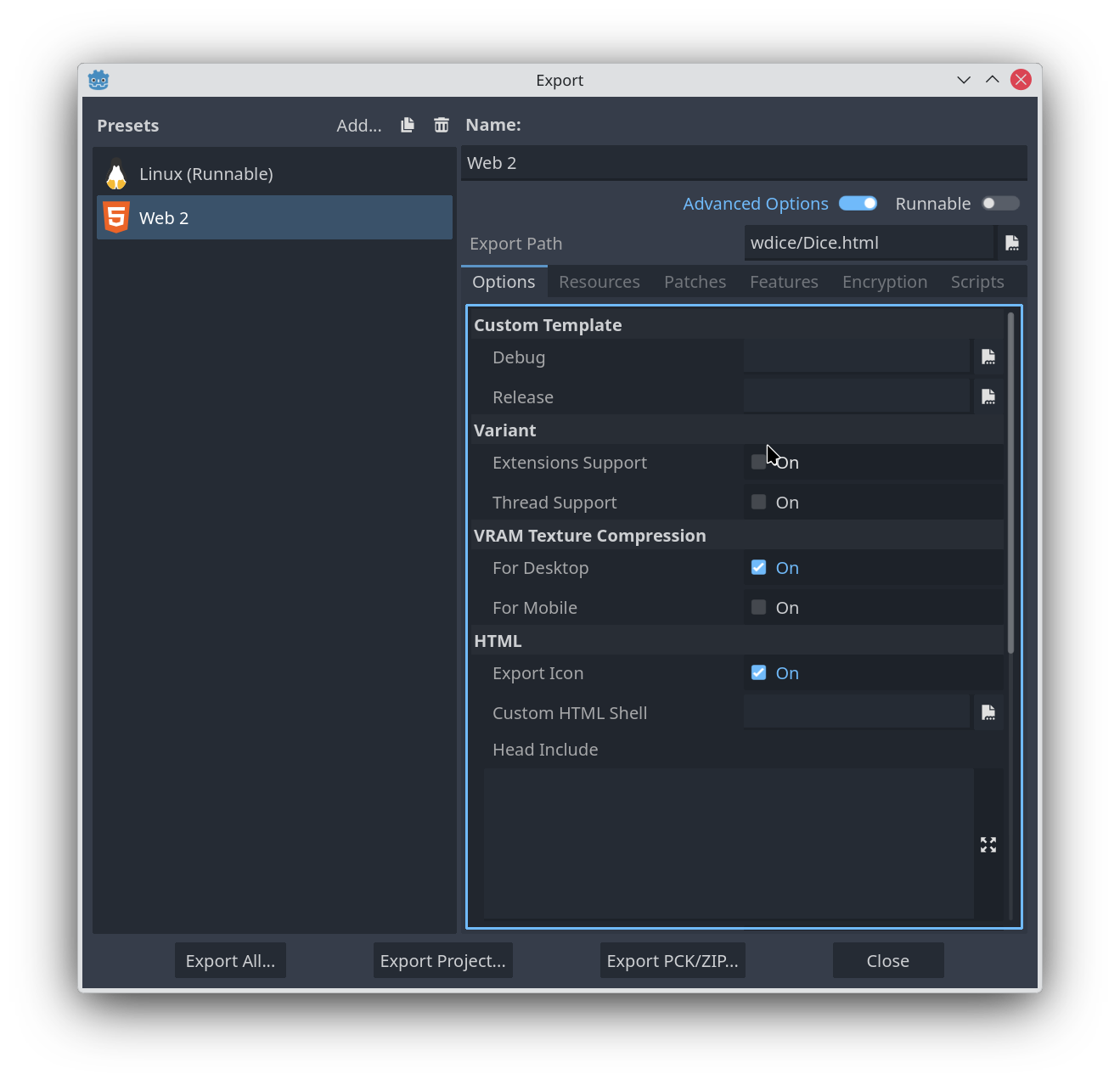Image resolution: width=1120 pixels, height=1085 pixels.
Task: Open file browser for Release template
Action: [988, 397]
